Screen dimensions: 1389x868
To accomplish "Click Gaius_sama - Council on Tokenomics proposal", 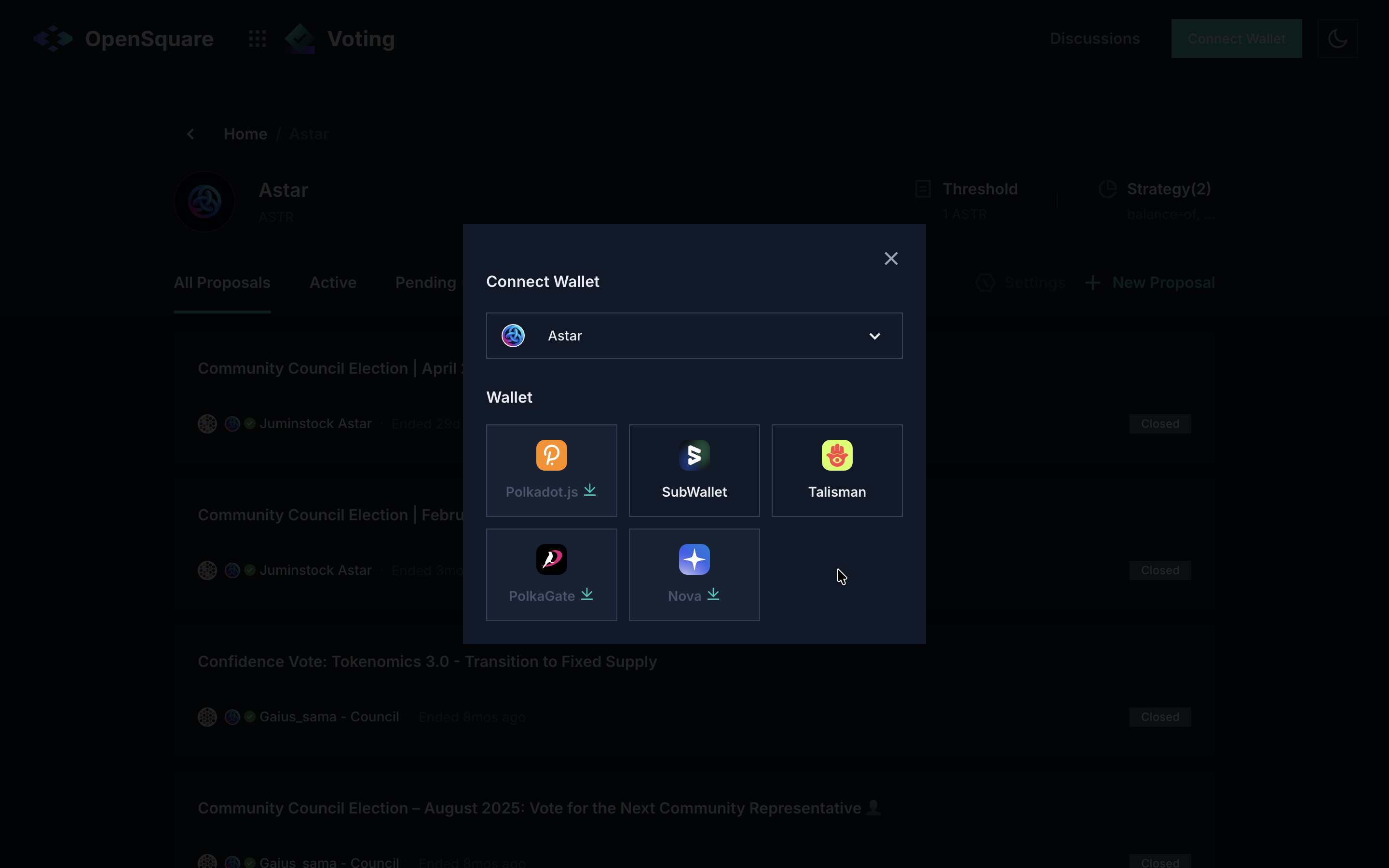I will pos(329,717).
